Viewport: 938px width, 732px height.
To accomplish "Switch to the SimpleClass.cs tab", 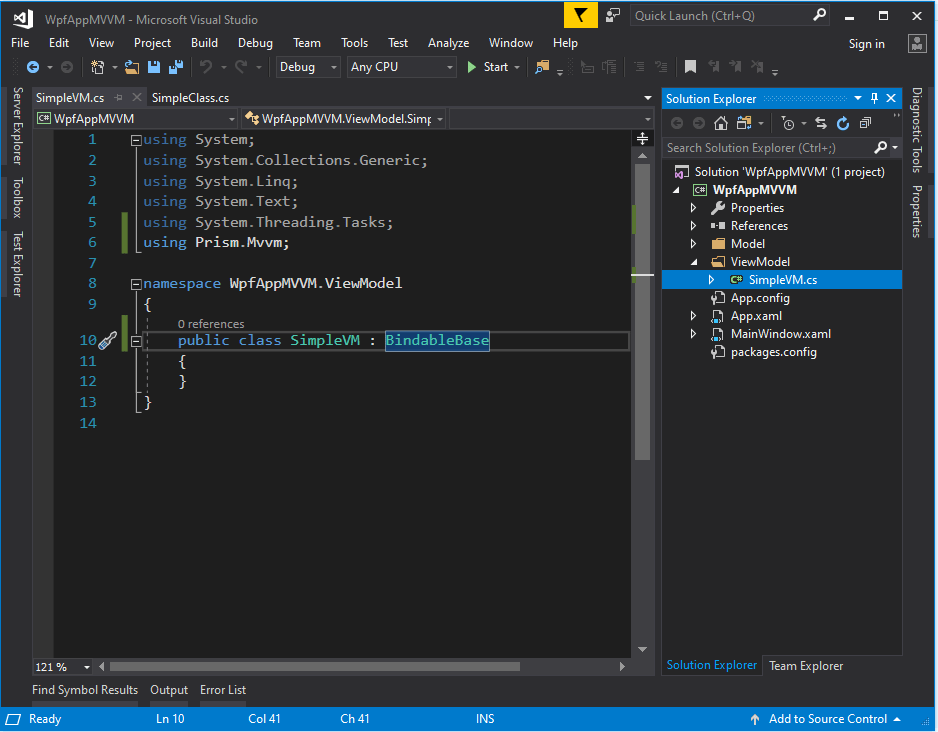I will [x=190, y=97].
